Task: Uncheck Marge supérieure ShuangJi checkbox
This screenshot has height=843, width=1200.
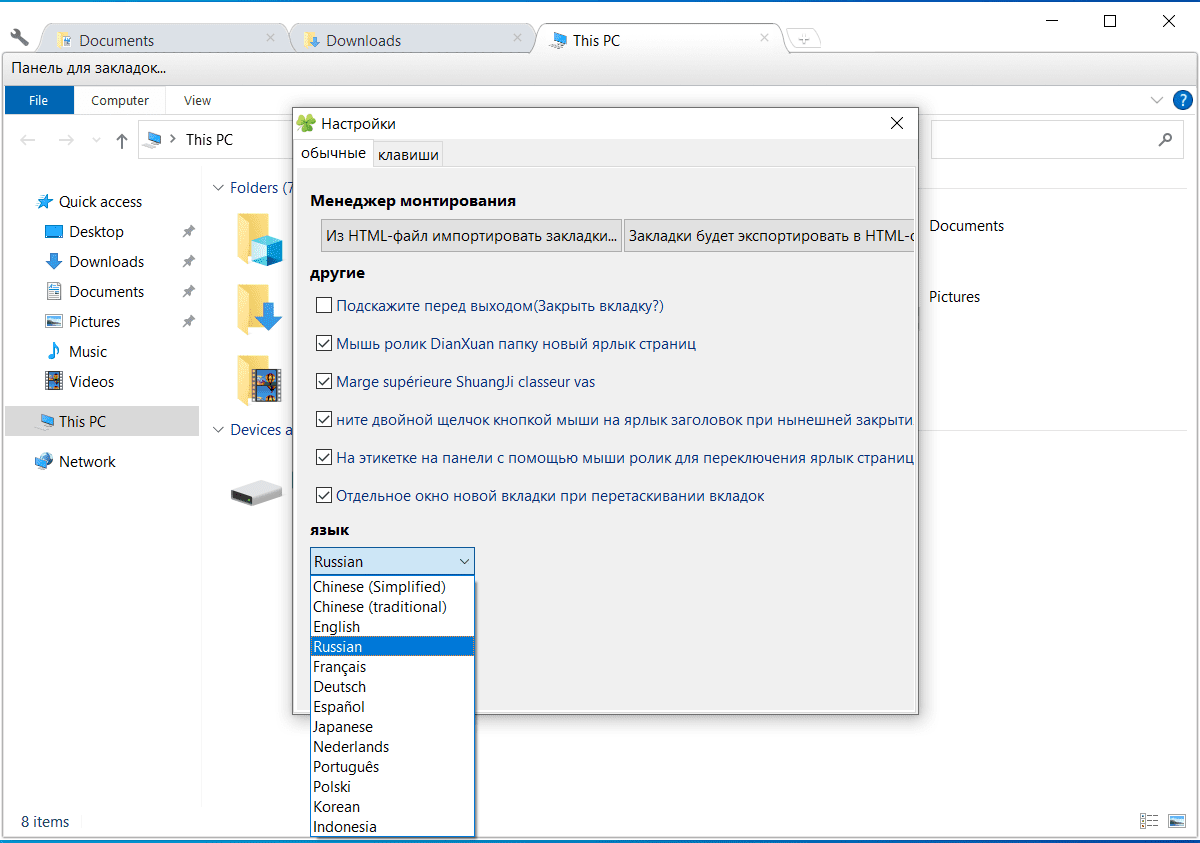Action: click(x=323, y=382)
